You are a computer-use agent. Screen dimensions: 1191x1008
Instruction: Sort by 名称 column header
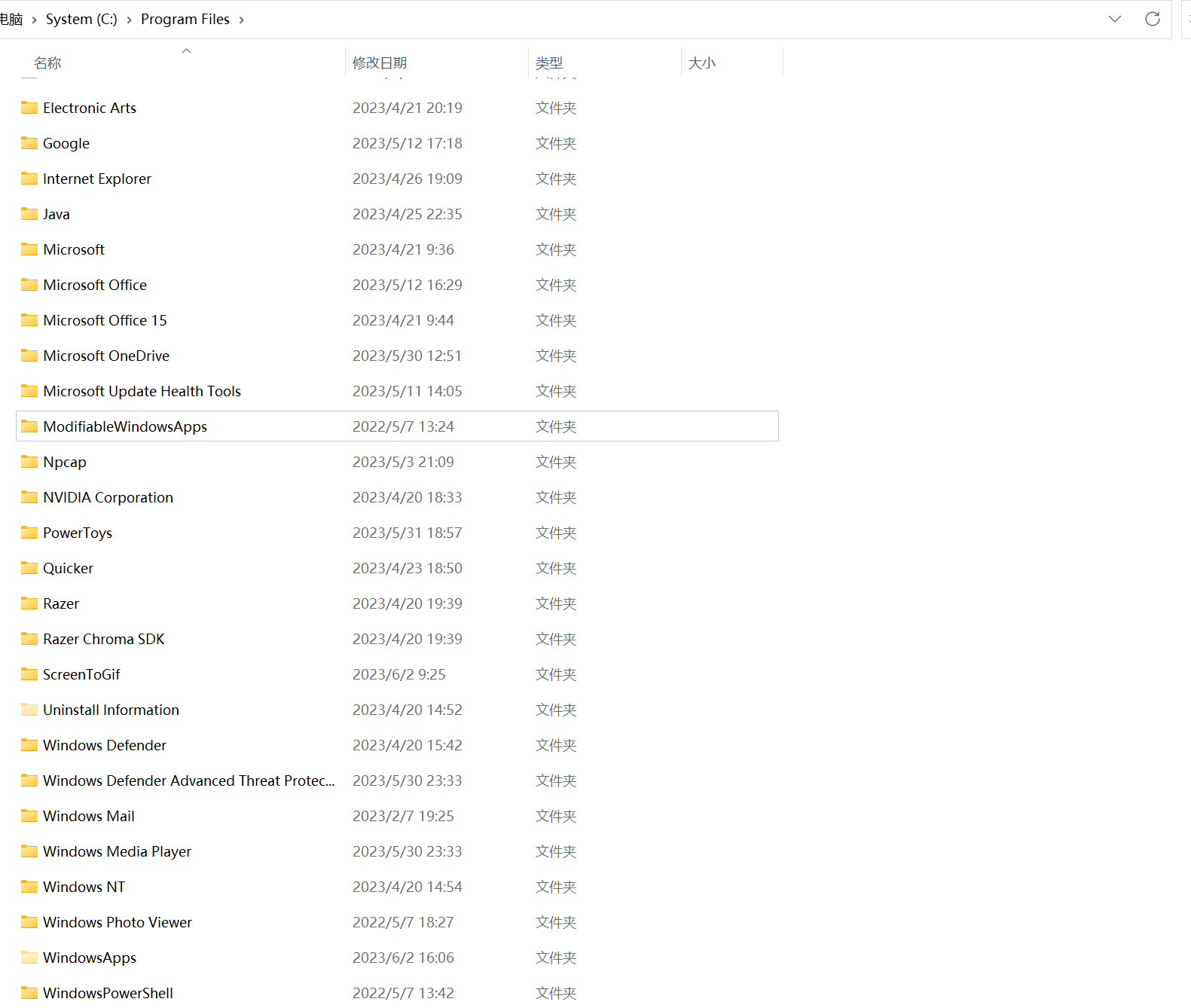[47, 63]
